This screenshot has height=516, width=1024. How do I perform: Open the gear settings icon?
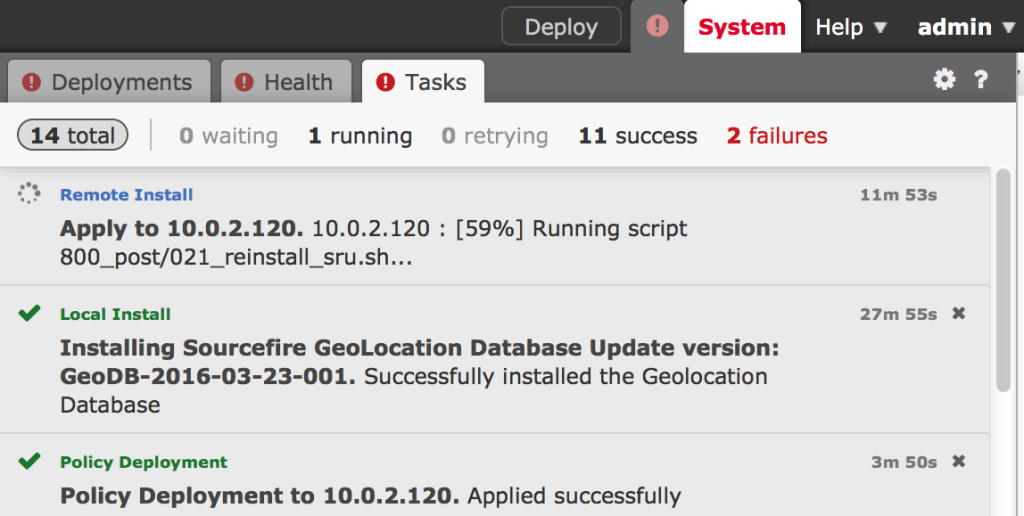[944, 80]
